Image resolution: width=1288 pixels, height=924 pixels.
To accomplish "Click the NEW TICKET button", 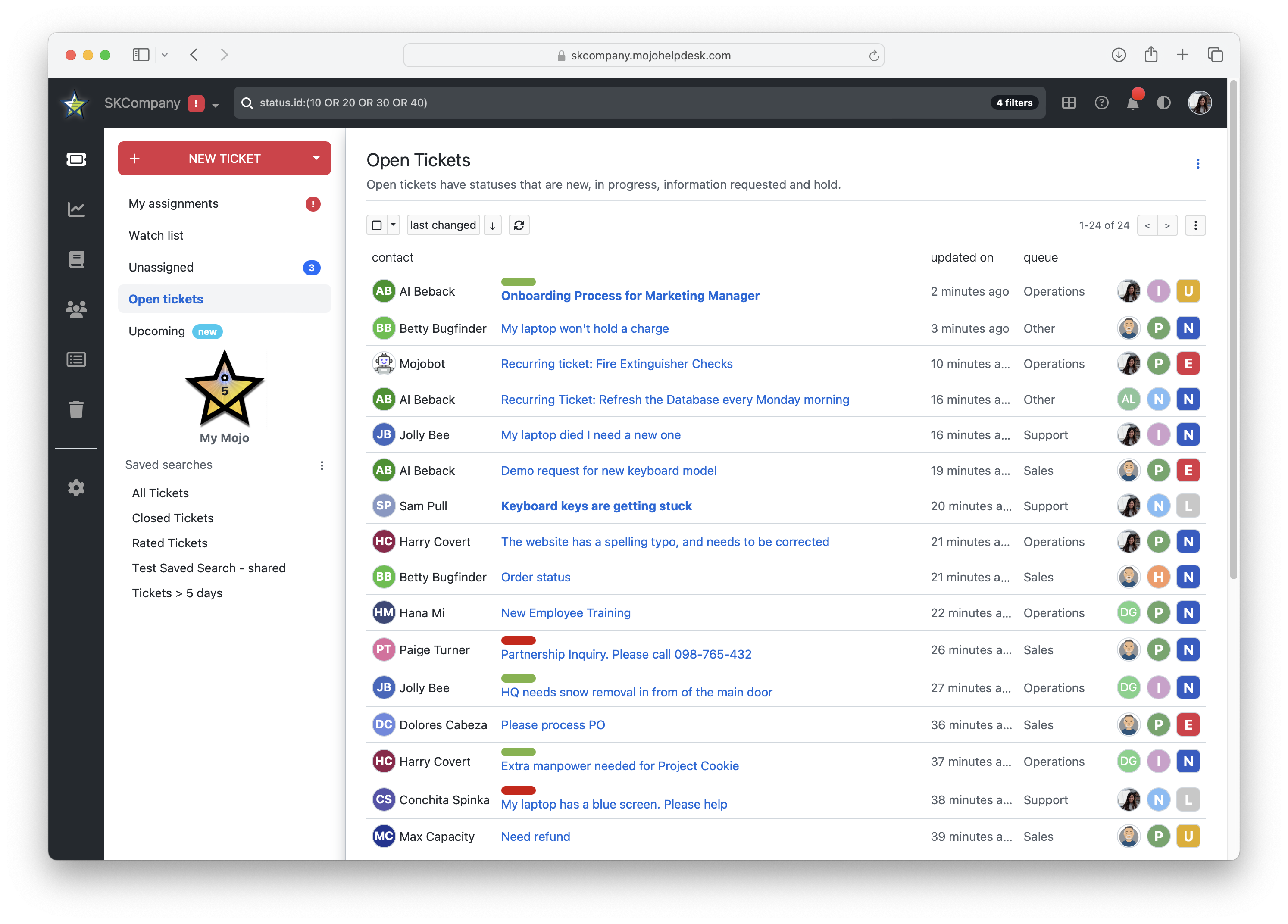I will tap(224, 159).
